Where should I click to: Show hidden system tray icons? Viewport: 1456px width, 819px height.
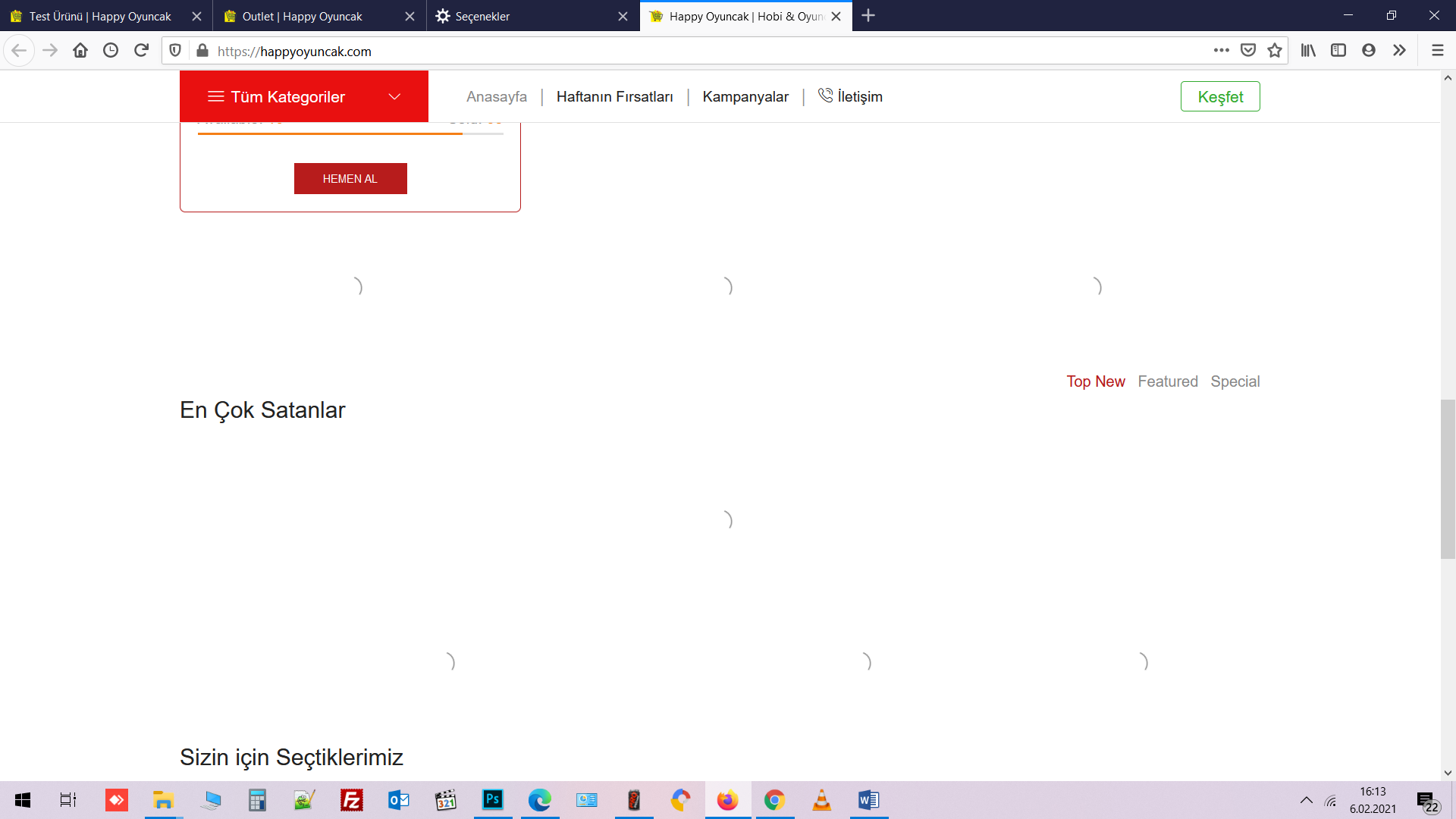pyautogui.click(x=1306, y=800)
